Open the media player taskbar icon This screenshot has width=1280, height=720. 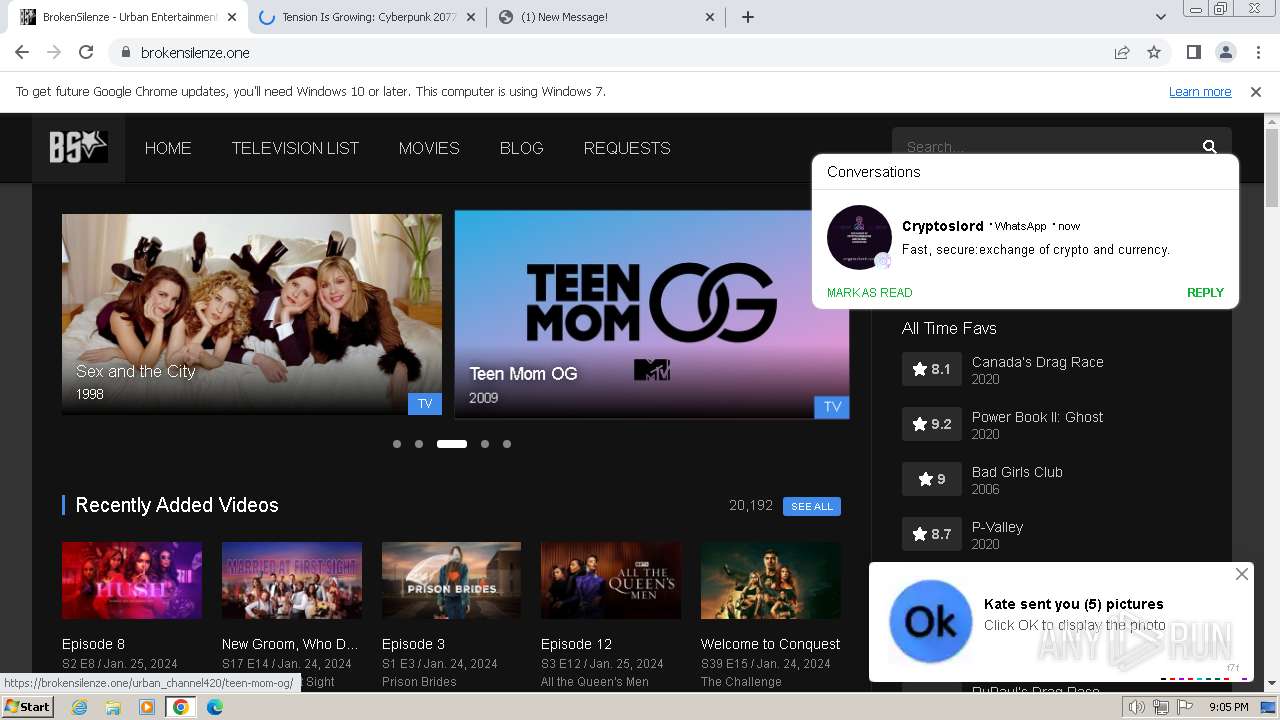click(147, 707)
